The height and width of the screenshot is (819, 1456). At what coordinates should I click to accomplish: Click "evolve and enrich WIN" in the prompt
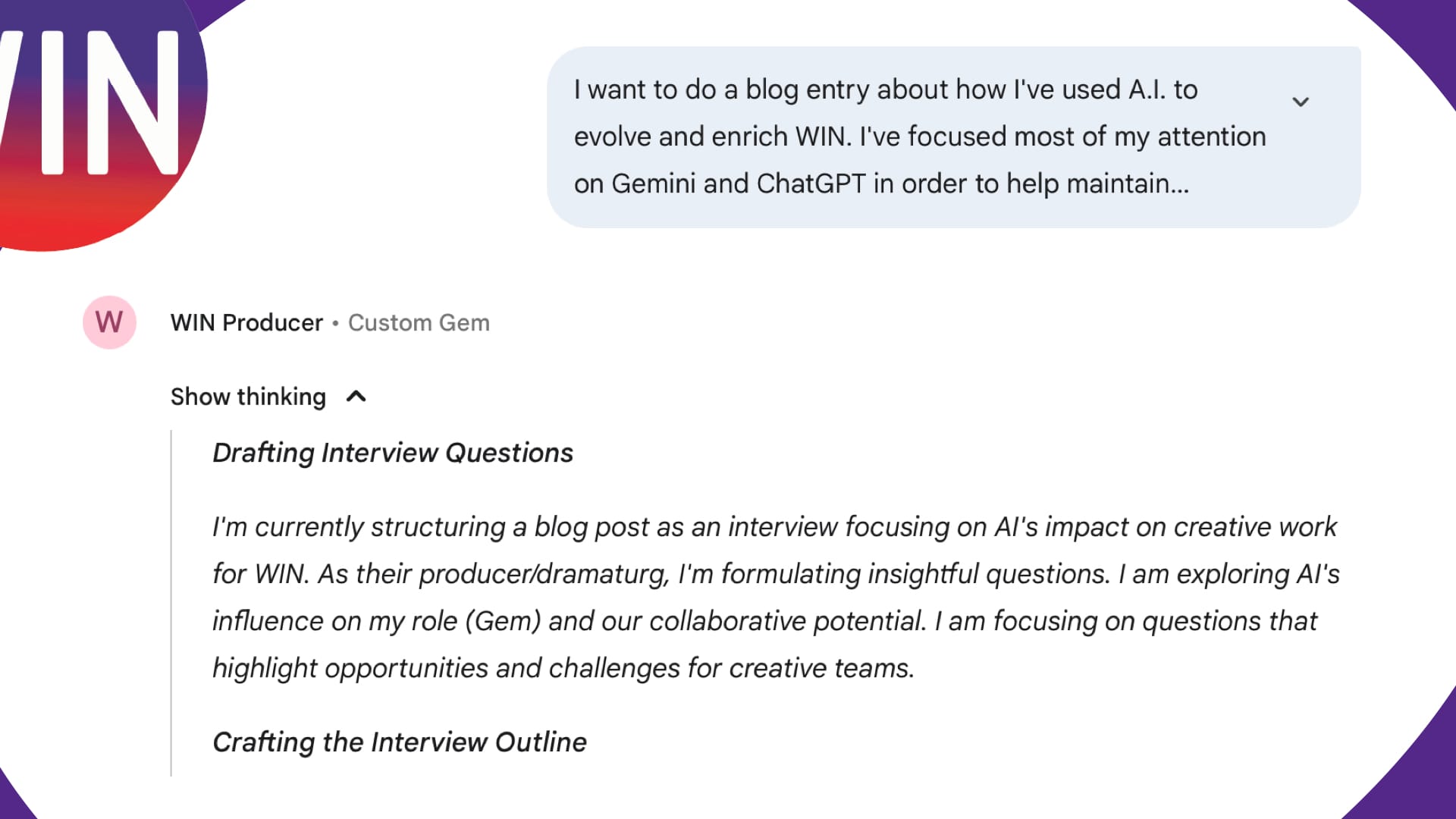(712, 136)
